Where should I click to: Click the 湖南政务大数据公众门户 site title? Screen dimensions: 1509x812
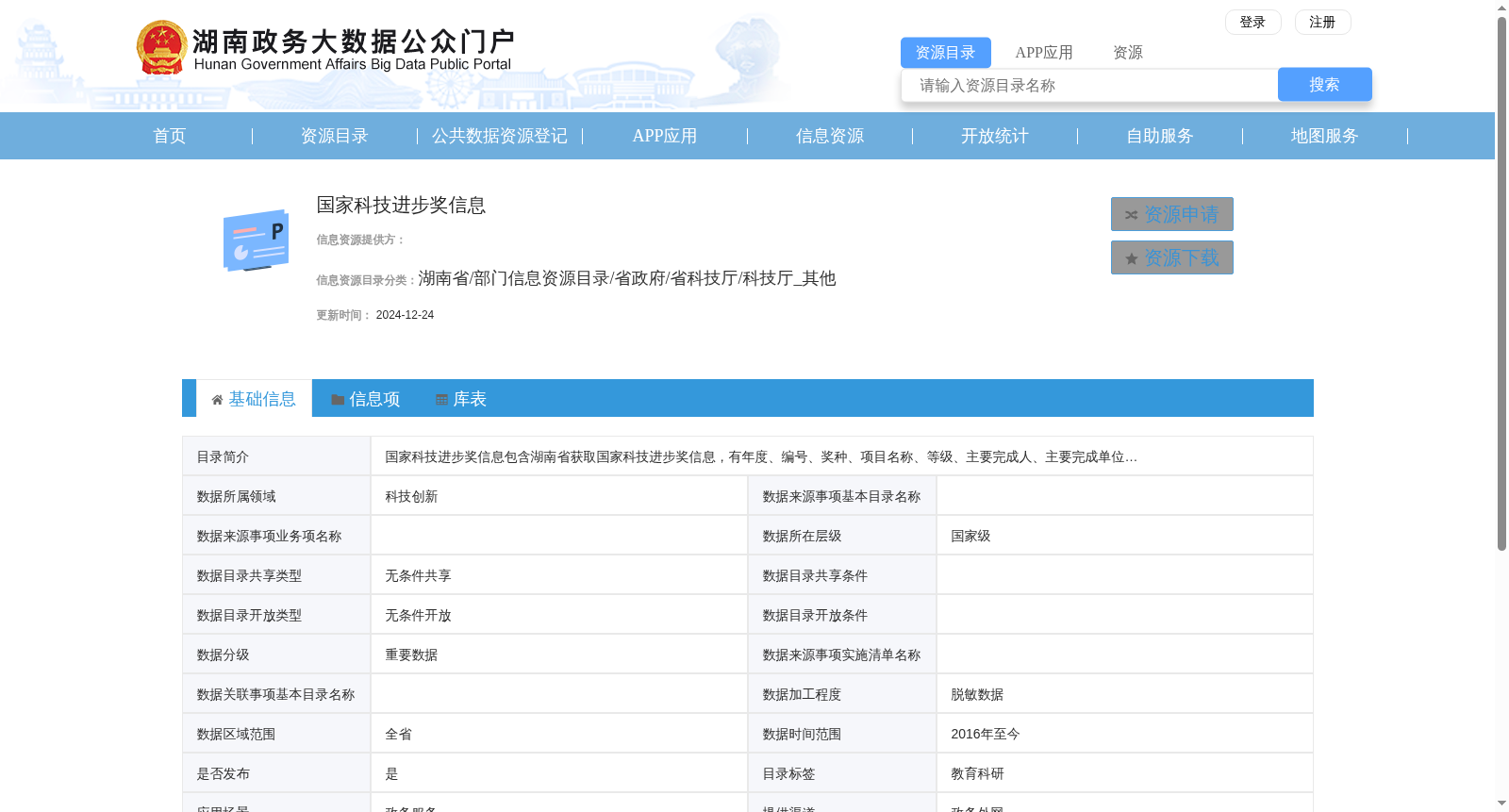(353, 41)
